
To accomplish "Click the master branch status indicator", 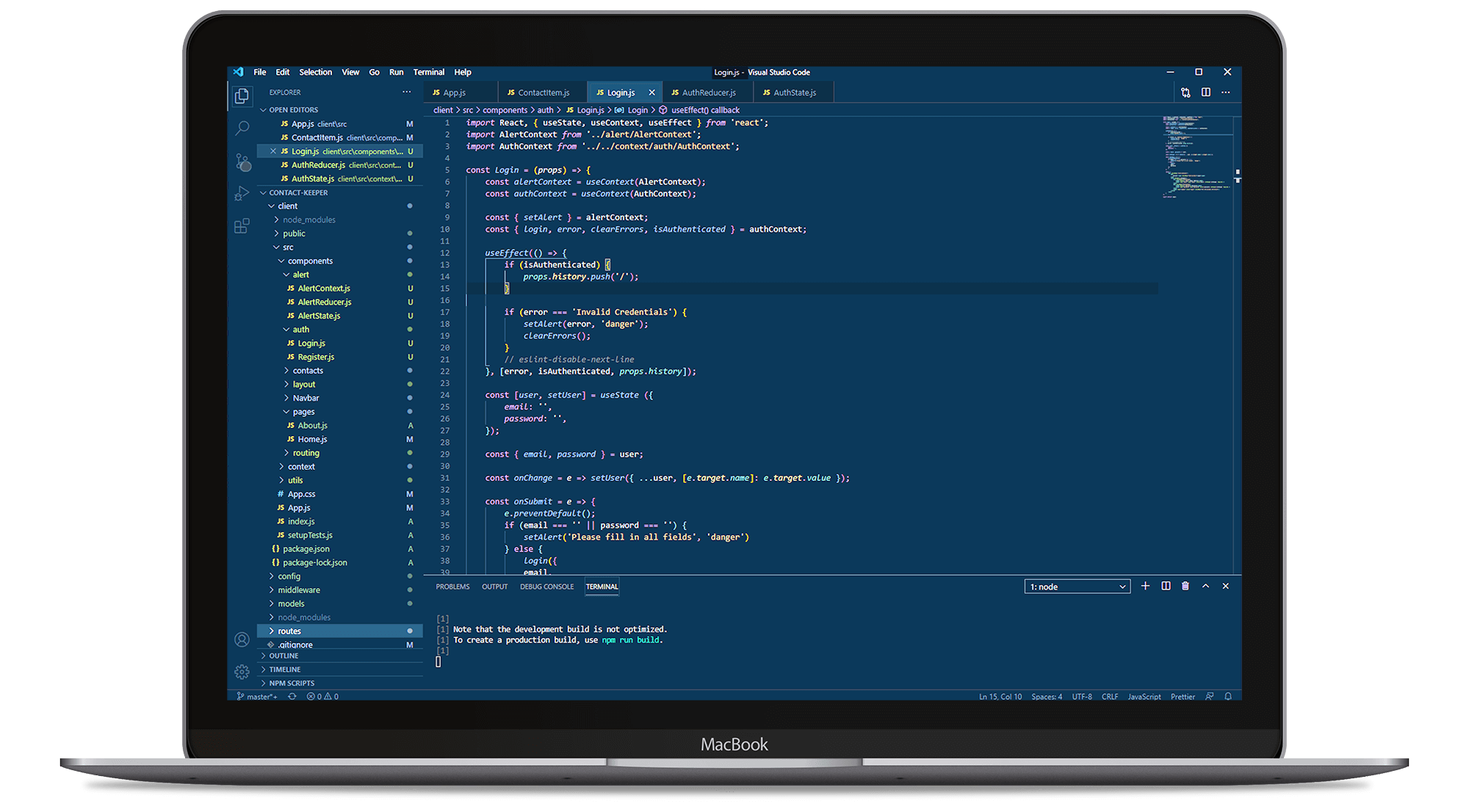I will (257, 697).
